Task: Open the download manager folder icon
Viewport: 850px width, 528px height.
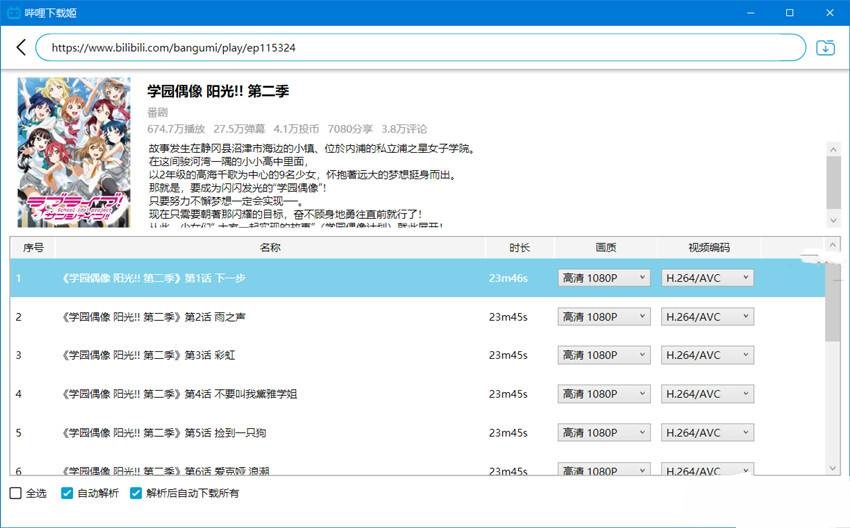Action: 825,48
